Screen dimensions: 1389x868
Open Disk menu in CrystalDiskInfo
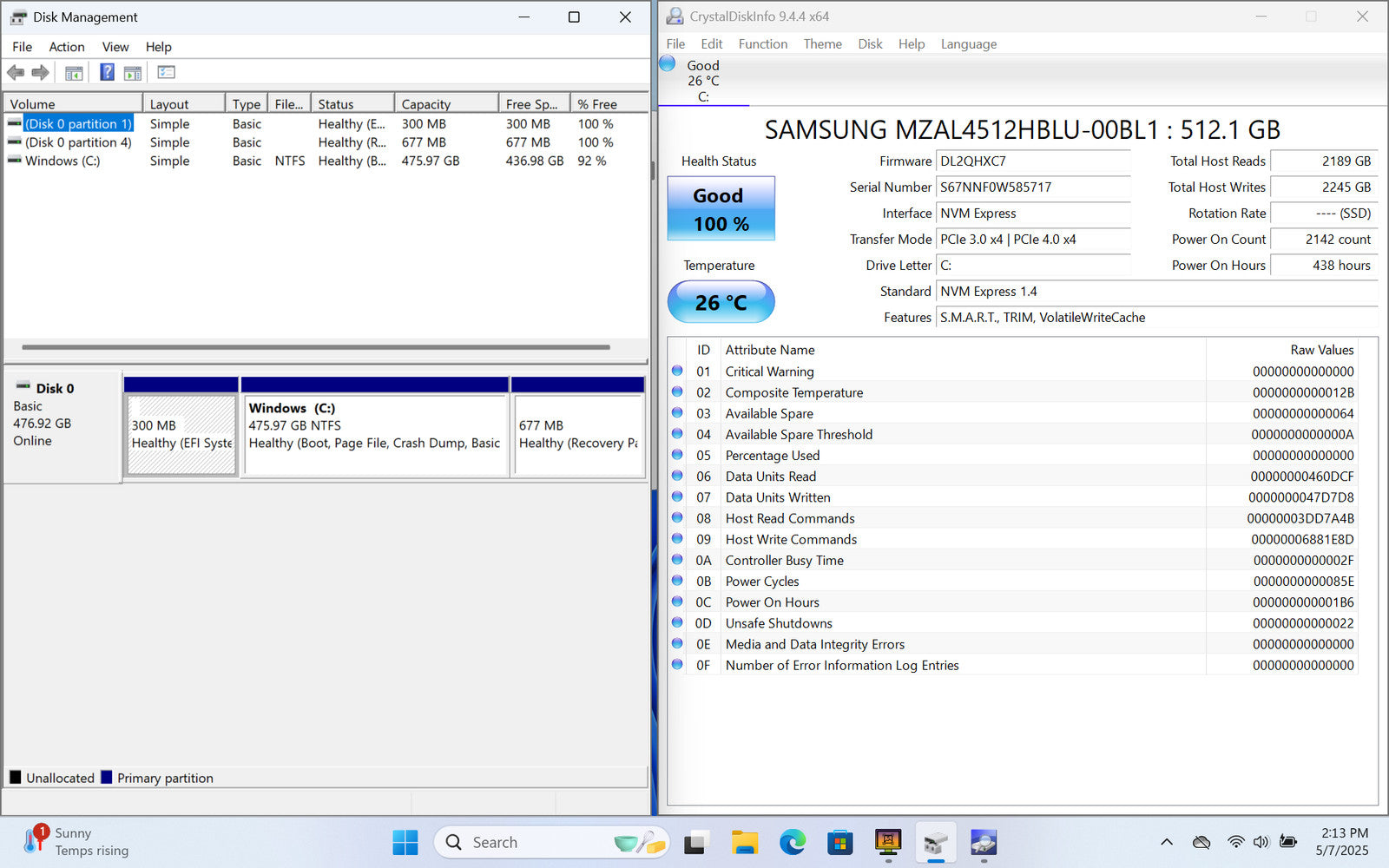870,43
